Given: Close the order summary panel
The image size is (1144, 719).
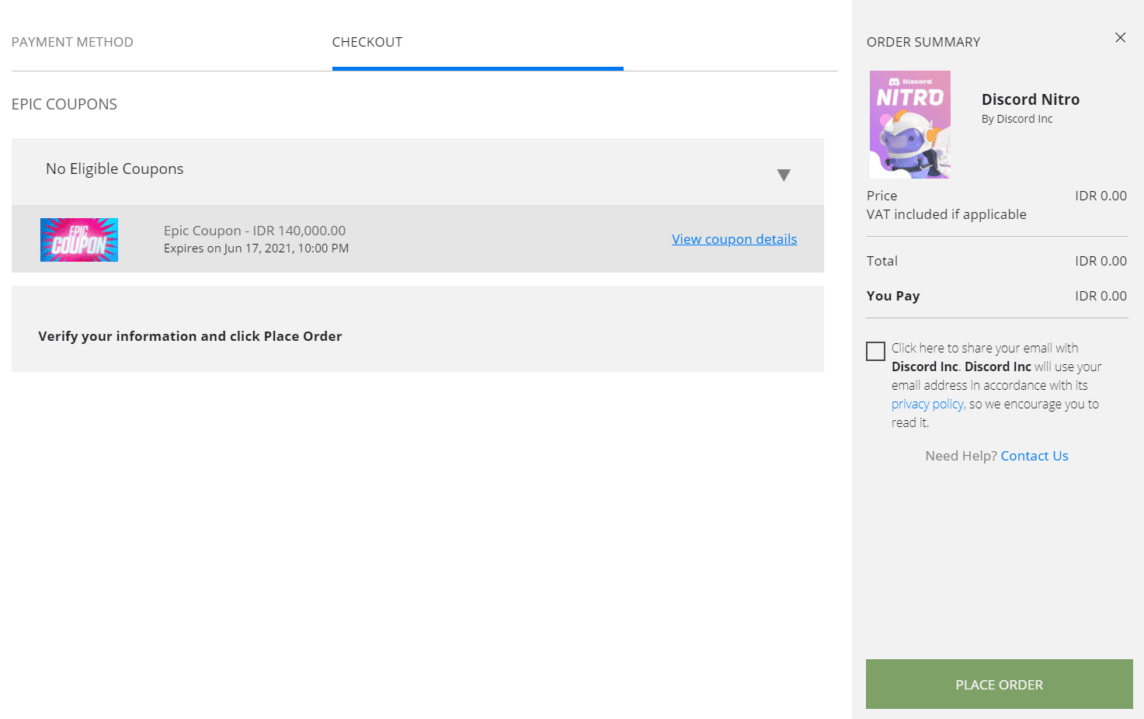Looking at the screenshot, I should (x=1120, y=37).
